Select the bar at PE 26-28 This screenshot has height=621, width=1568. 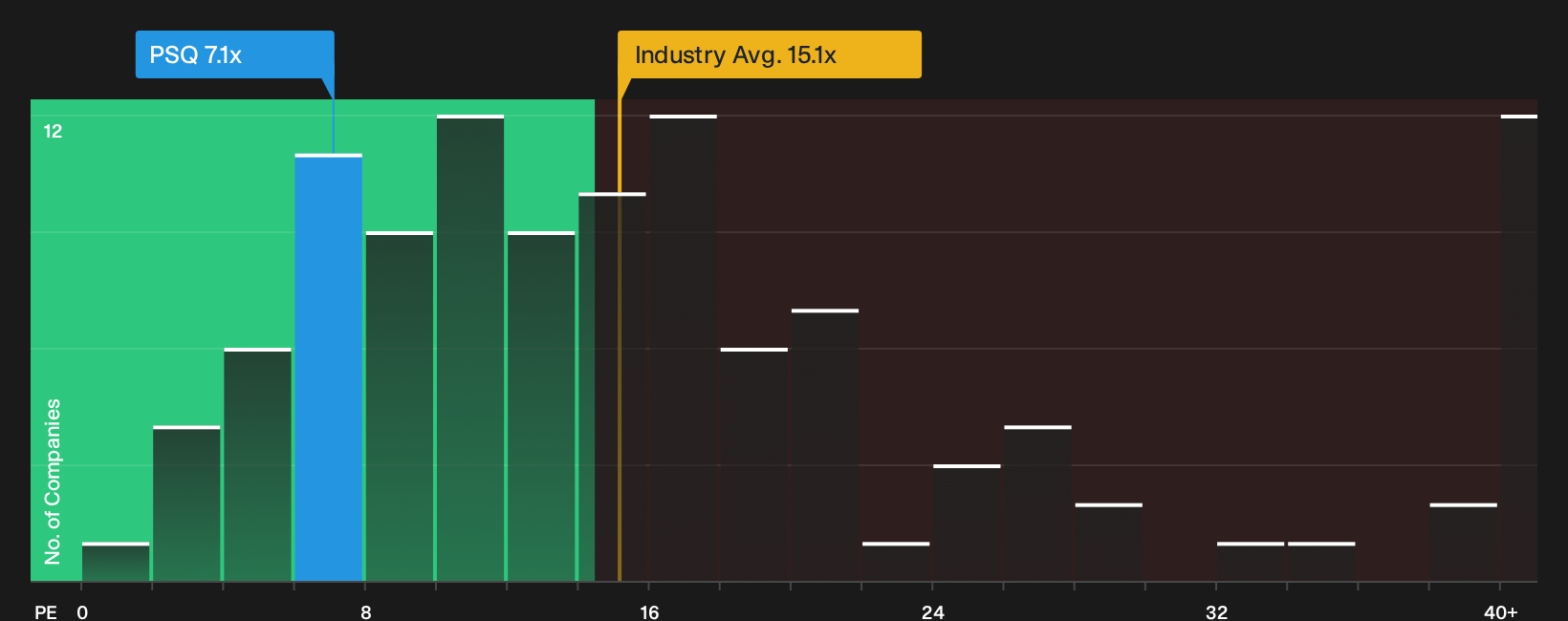pyautogui.click(x=1037, y=503)
